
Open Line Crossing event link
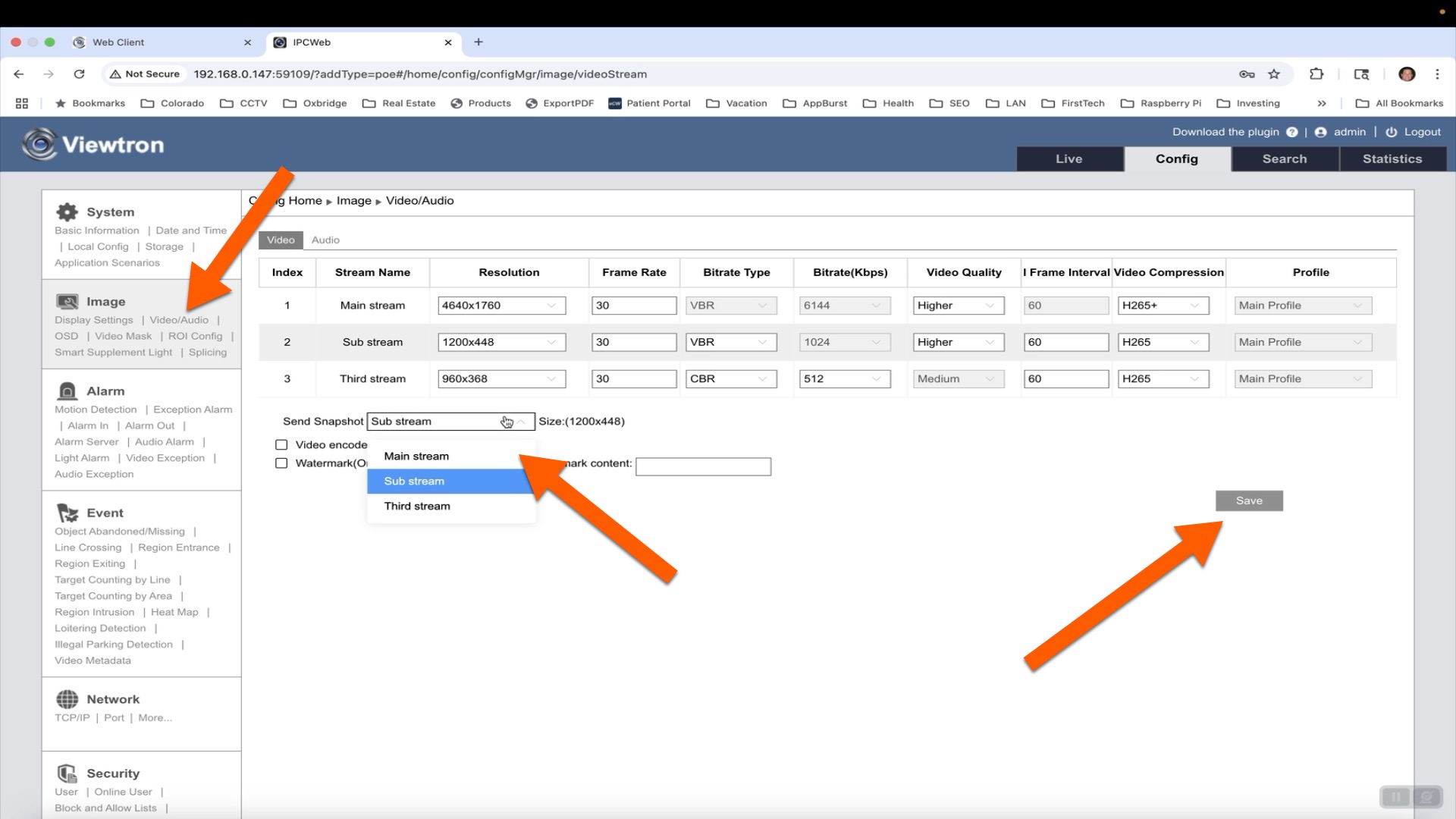(88, 548)
